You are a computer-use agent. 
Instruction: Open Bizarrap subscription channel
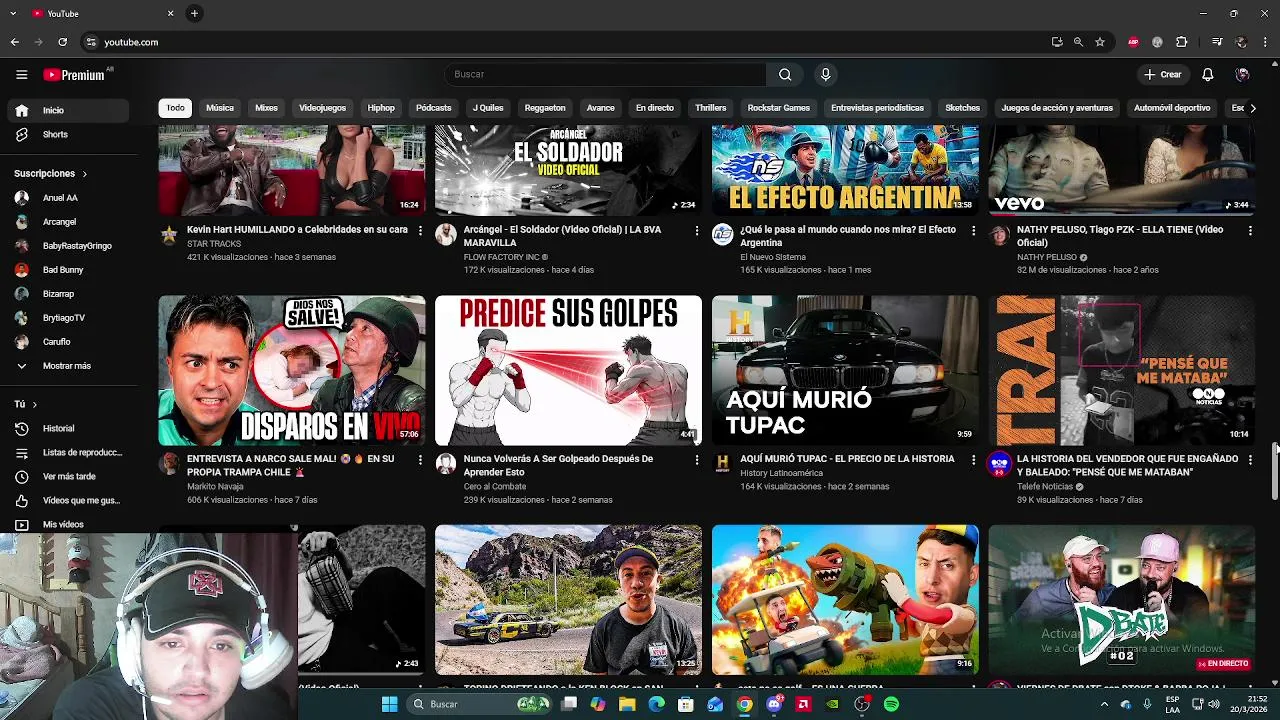point(68,294)
